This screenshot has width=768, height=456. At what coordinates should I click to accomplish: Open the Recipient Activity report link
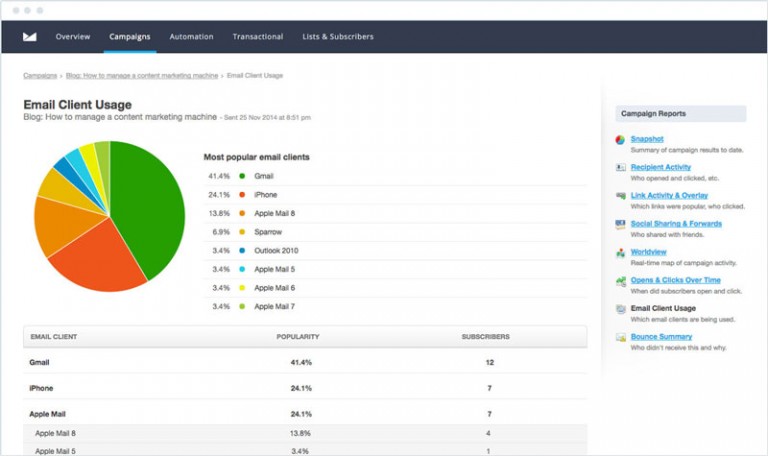click(x=661, y=167)
